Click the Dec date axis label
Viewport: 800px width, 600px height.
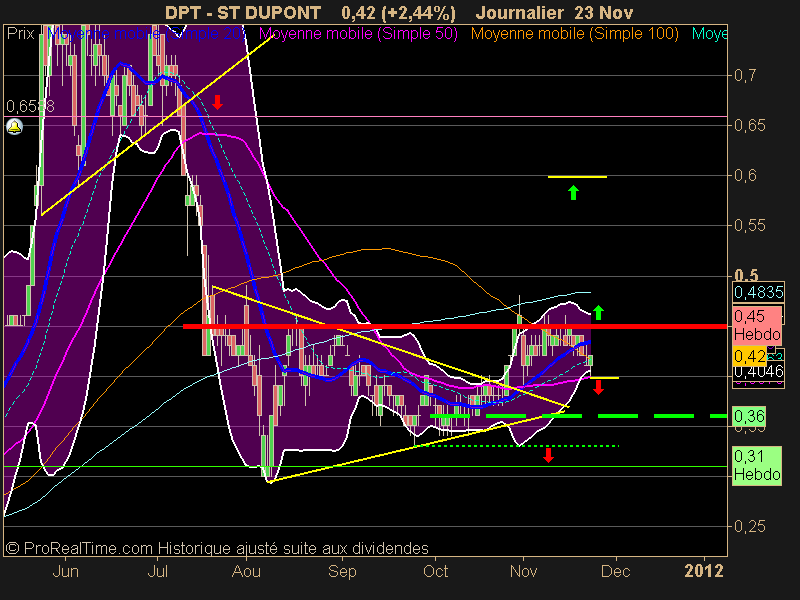point(615,571)
